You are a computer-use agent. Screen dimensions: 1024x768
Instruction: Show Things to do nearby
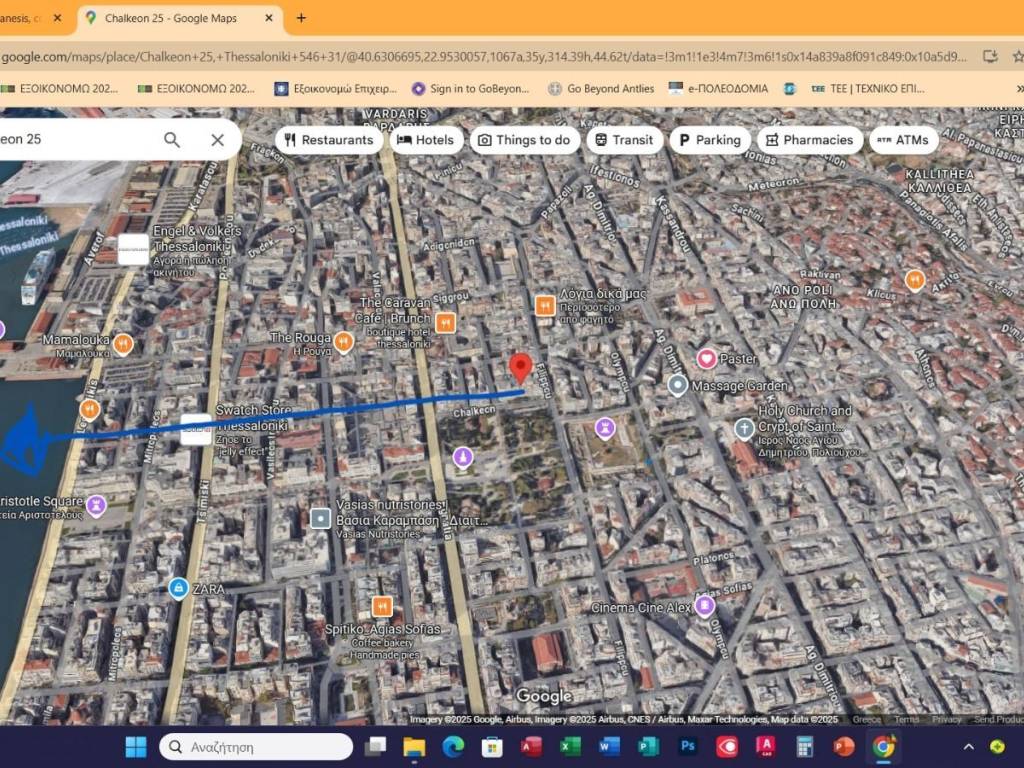(x=524, y=140)
